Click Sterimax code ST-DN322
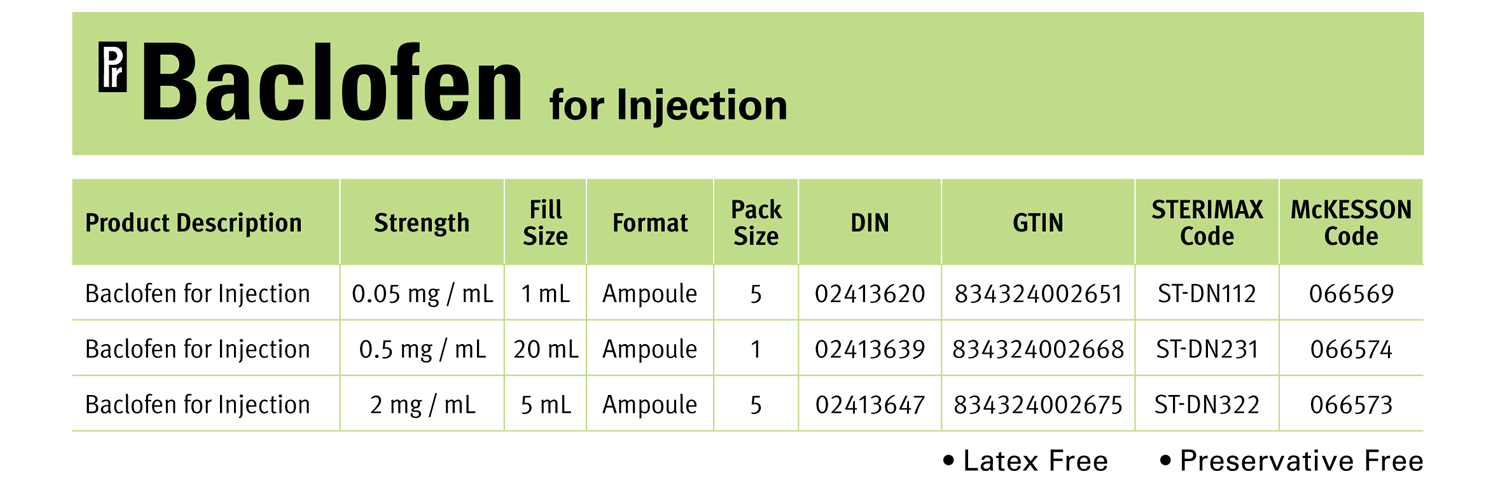 pyautogui.click(x=1207, y=404)
